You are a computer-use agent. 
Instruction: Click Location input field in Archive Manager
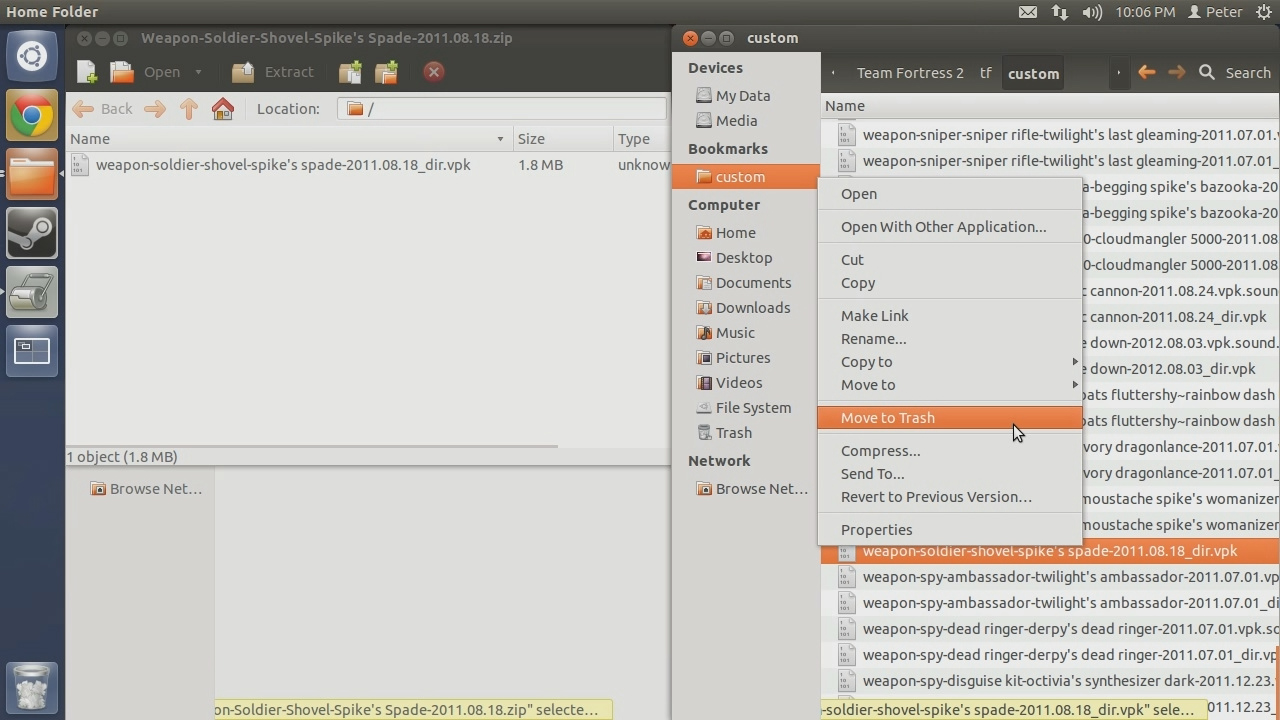502,109
